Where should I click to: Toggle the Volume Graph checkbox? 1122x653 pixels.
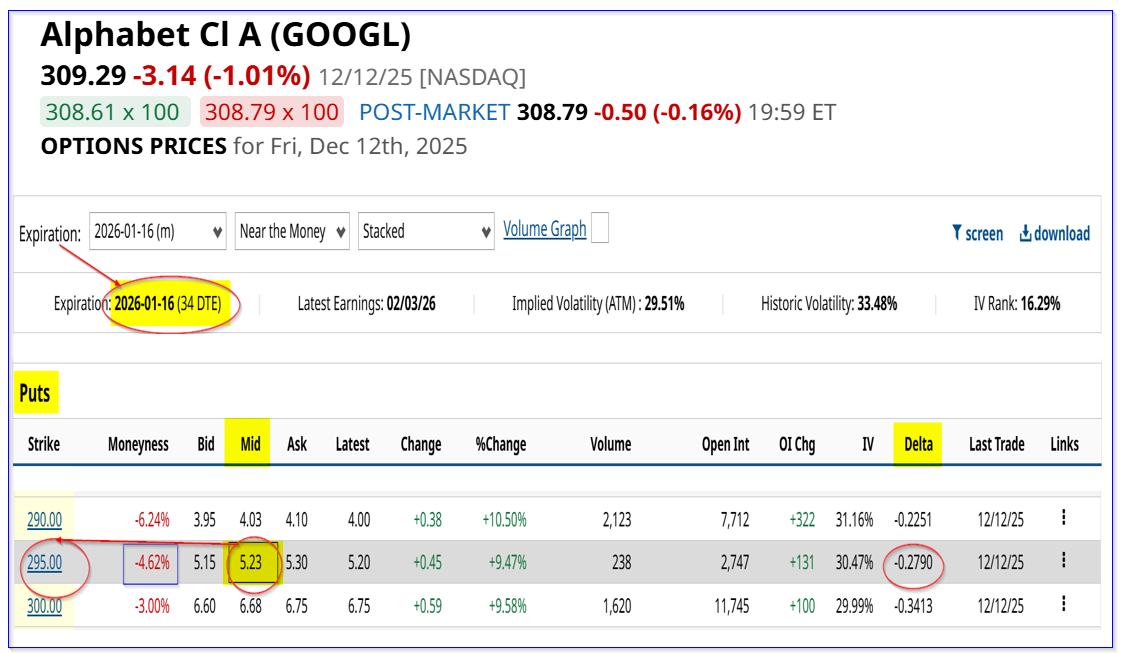(600, 229)
